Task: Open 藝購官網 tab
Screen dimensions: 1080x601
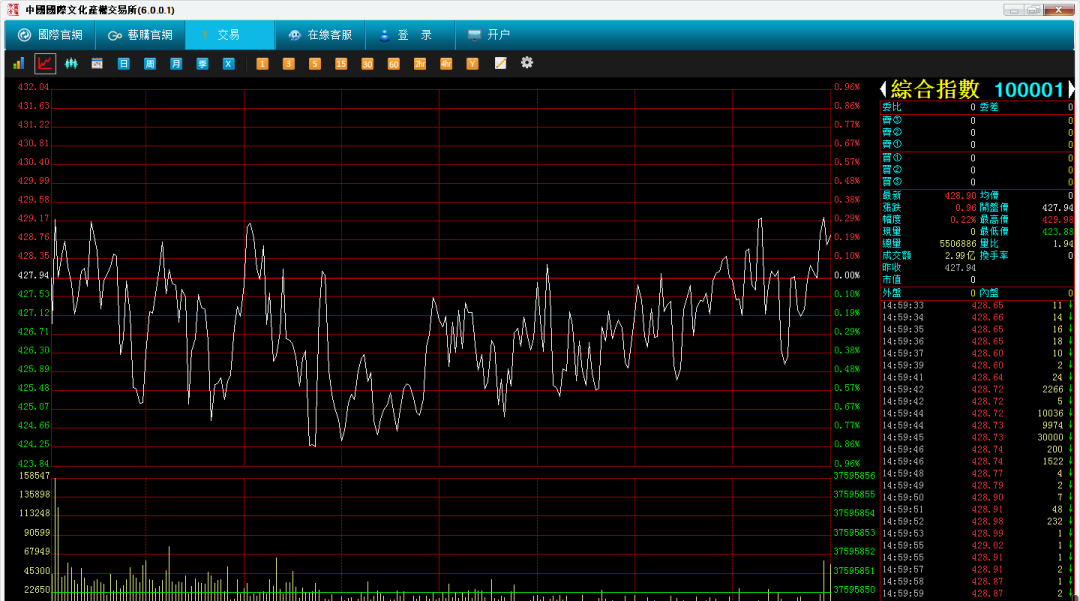Action: pos(140,34)
